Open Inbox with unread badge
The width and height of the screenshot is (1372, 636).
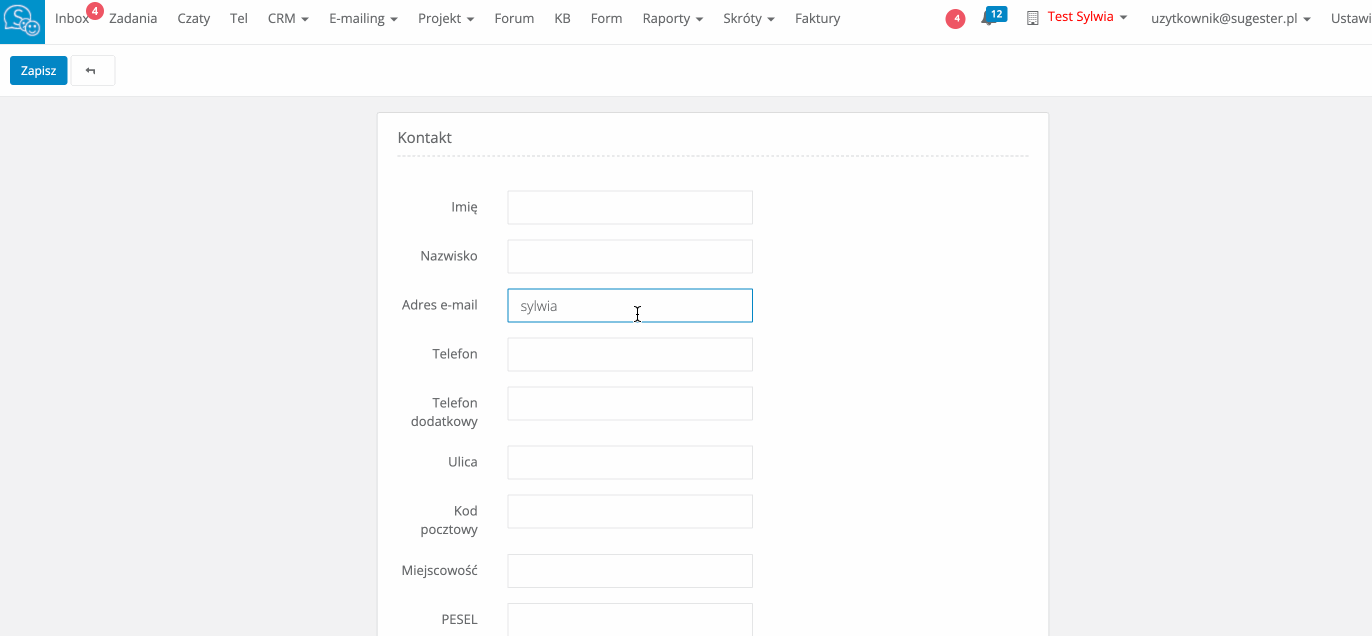click(x=73, y=19)
